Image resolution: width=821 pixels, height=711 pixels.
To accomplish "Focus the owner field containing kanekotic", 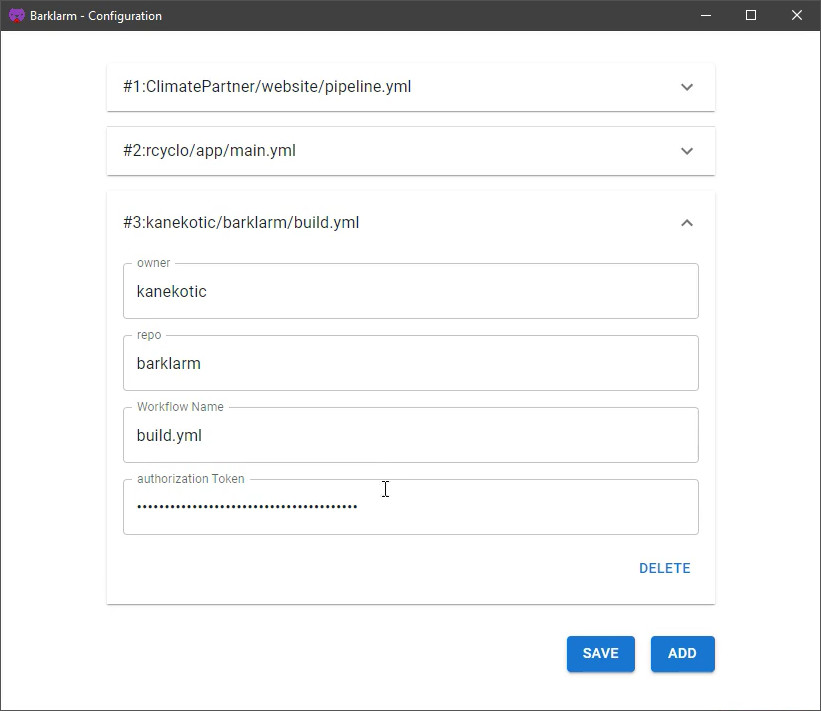I will tap(410, 291).
